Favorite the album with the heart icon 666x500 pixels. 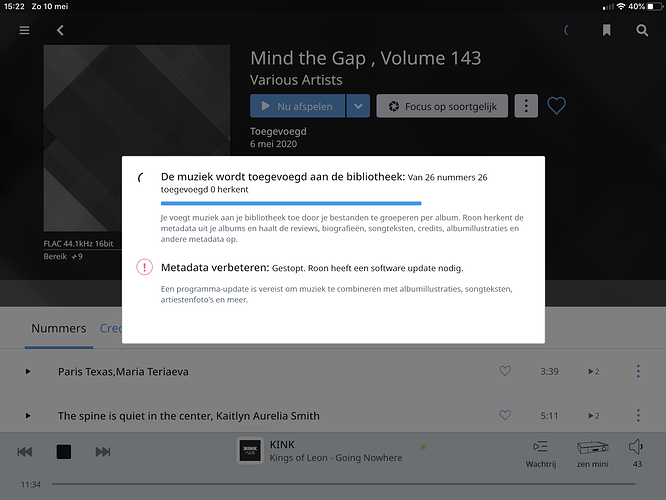click(x=556, y=106)
